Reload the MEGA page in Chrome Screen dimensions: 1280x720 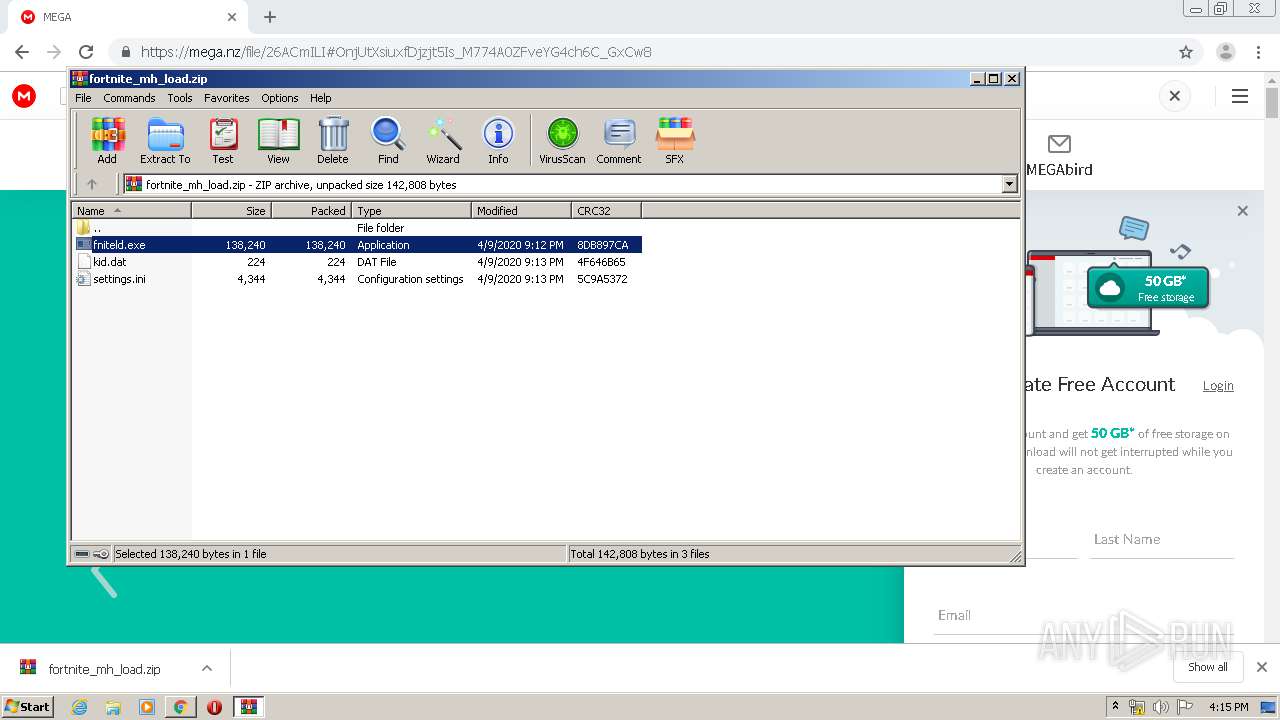click(86, 52)
